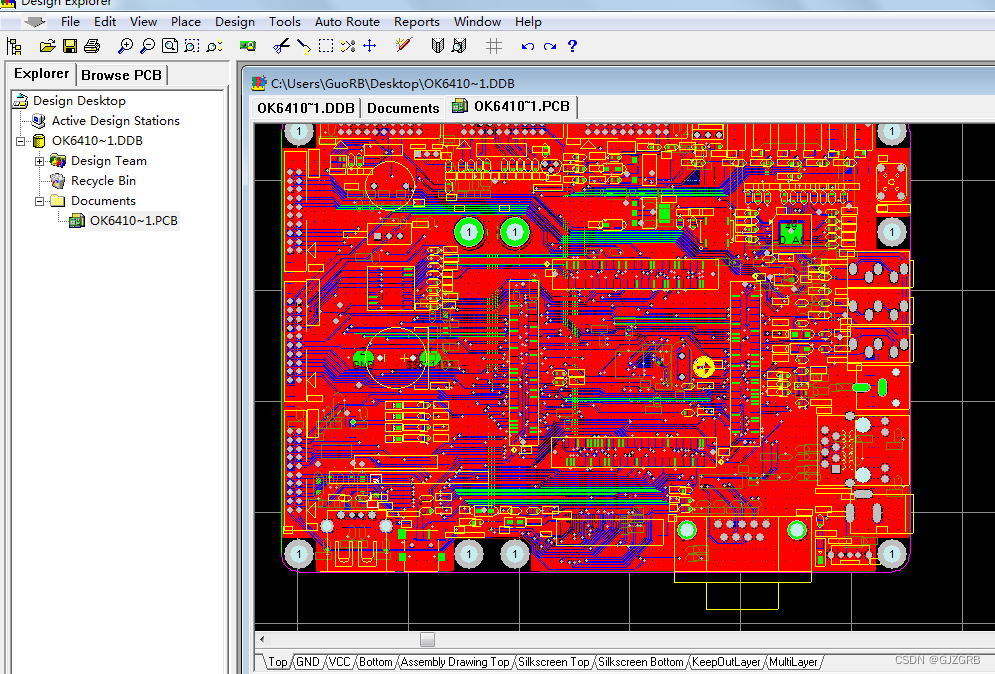This screenshot has width=995, height=674.
Task: Select the OK6410~1.DDB document tab
Action: tap(306, 108)
